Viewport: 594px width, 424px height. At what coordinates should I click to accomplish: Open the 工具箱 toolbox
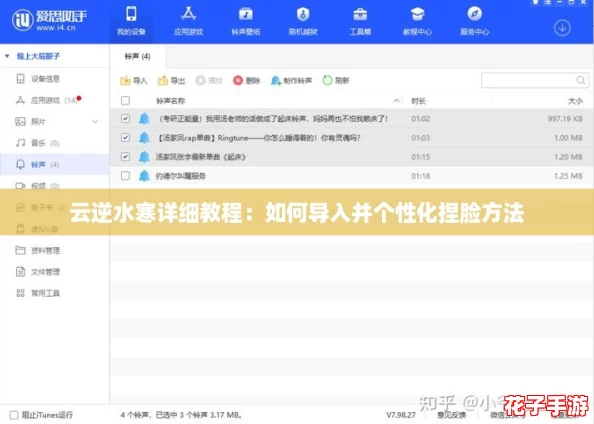pos(360,21)
